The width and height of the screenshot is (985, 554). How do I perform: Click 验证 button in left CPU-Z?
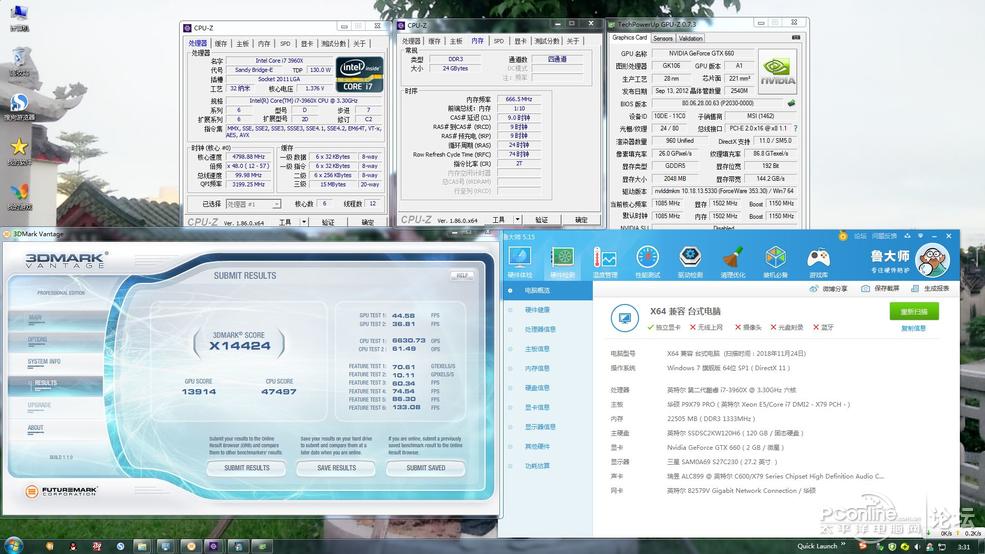(x=328, y=222)
